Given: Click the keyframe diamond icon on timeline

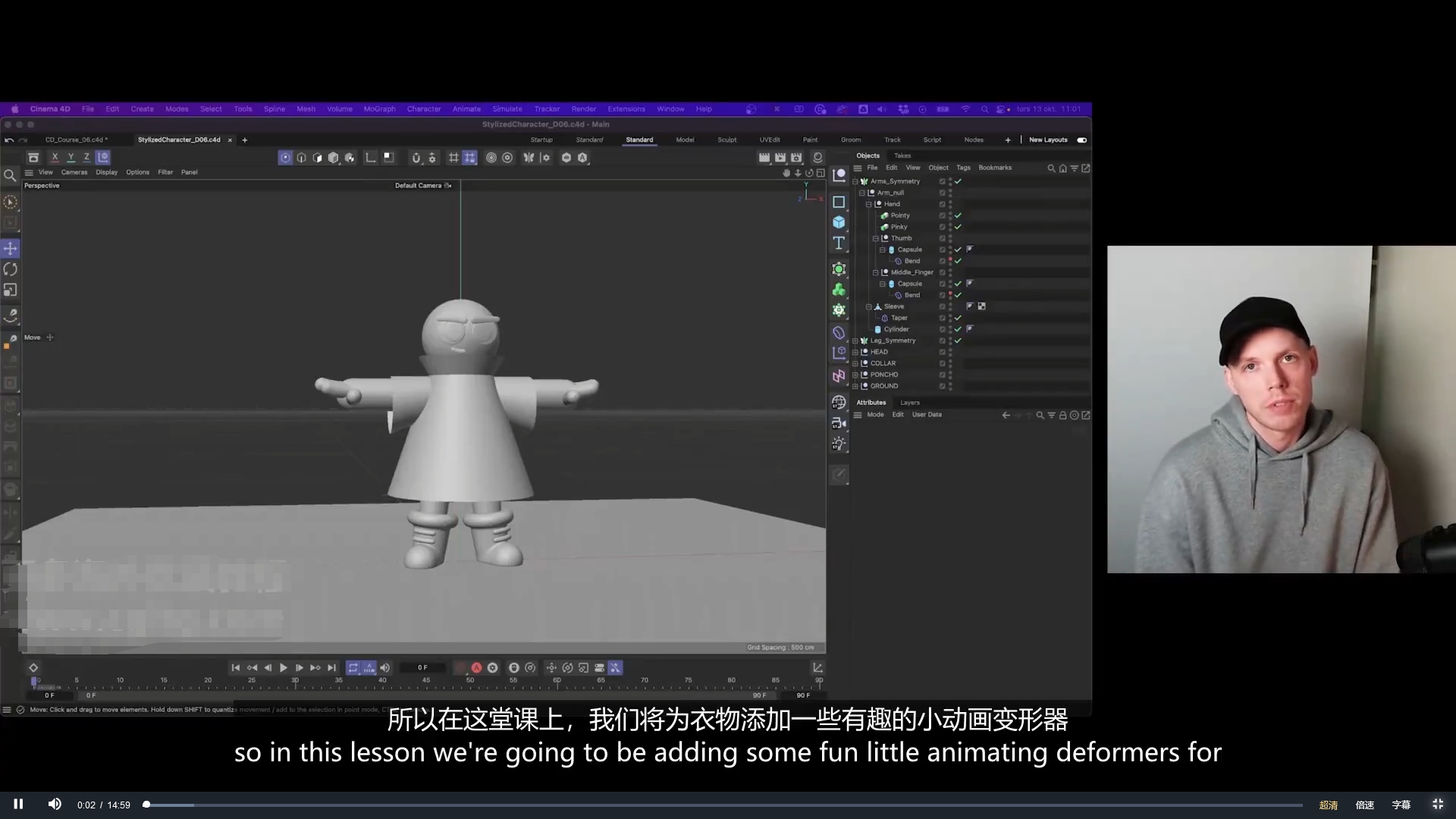Looking at the screenshot, I should tap(33, 668).
